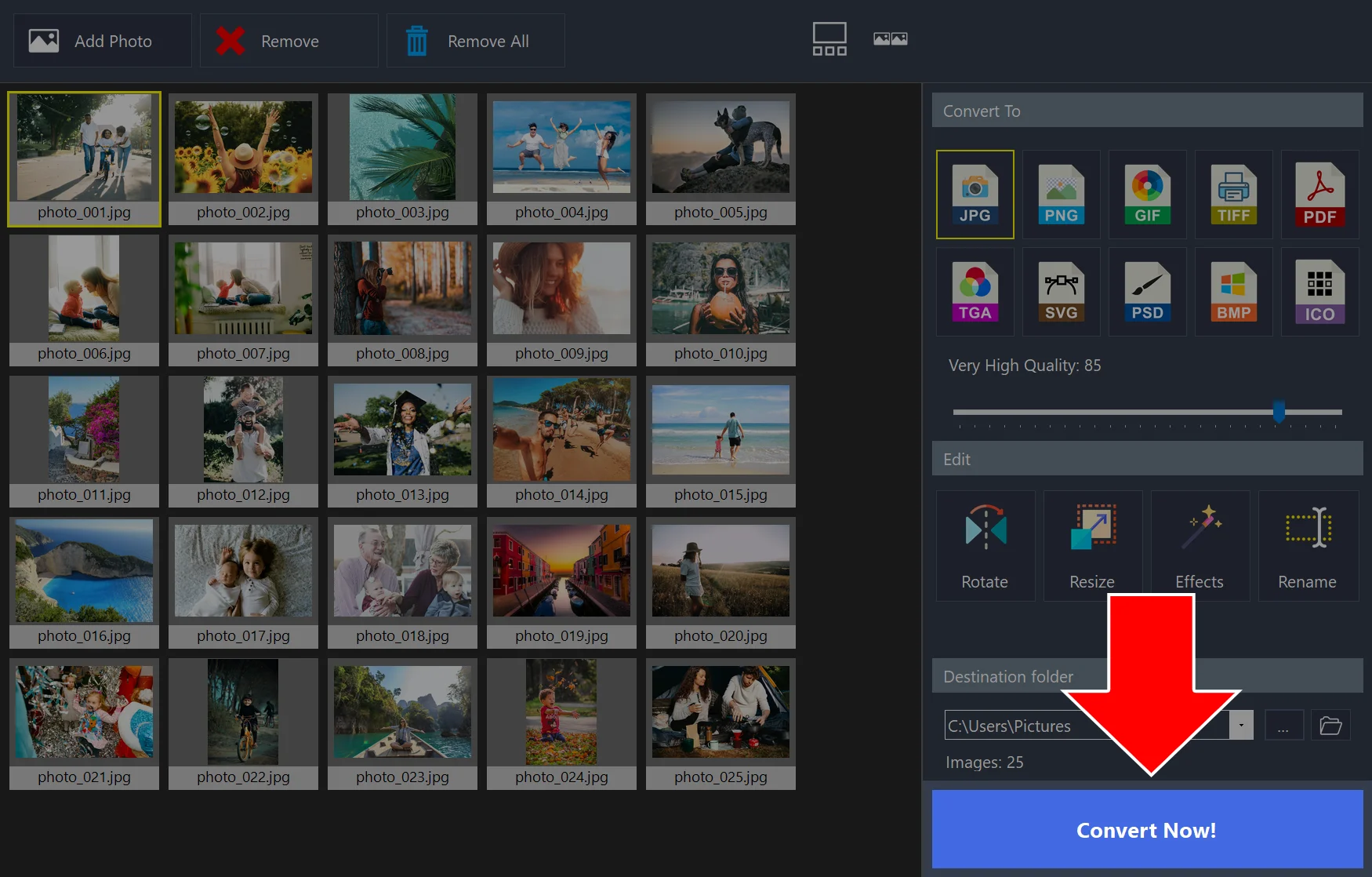Pick PSD as output format
This screenshot has height=877, width=1372.
coord(1147,292)
